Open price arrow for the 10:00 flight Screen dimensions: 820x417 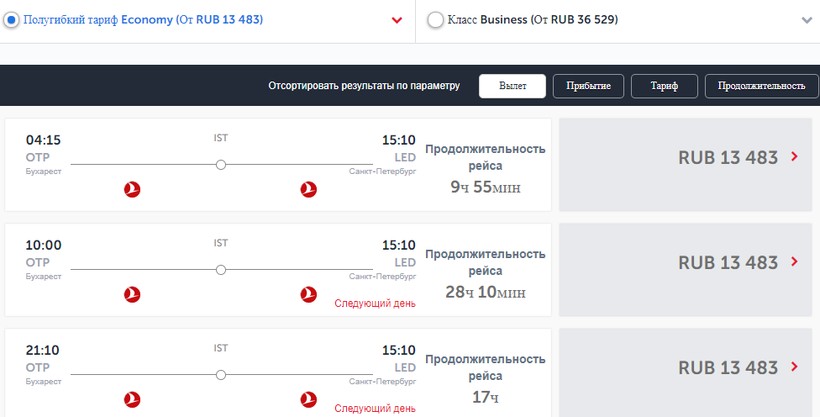coord(794,262)
